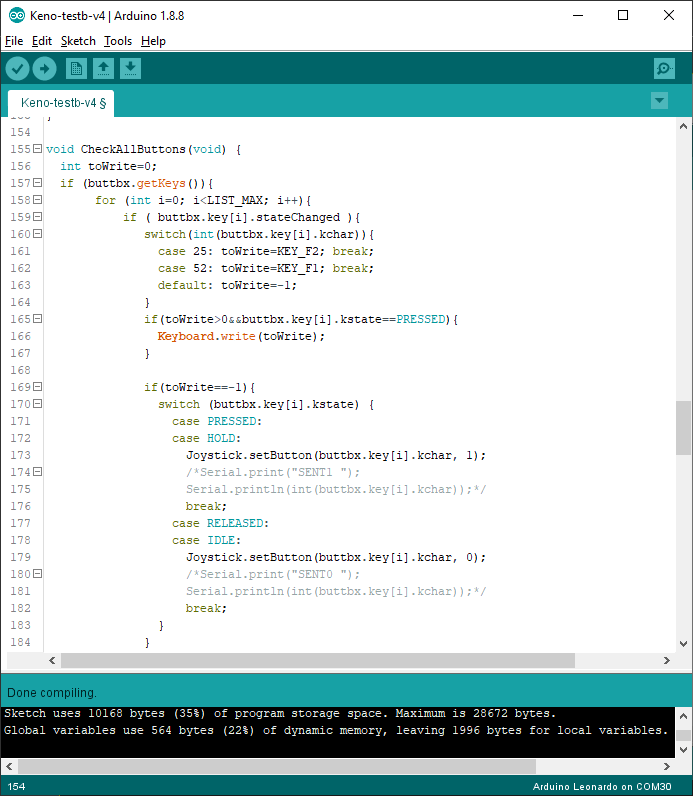This screenshot has width=693, height=796.
Task: Open a sketch with the Open icon
Action: [103, 68]
